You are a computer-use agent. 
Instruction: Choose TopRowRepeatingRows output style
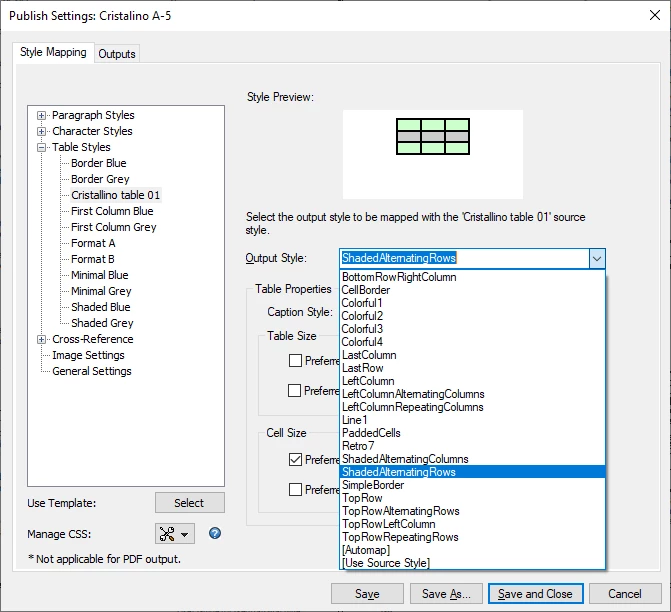[x=472, y=537]
